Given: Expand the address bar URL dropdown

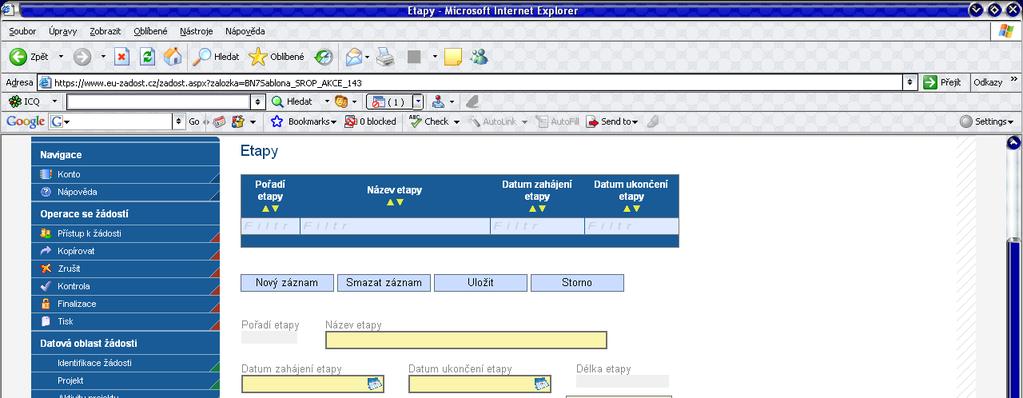Looking at the screenshot, I should click(910, 83).
